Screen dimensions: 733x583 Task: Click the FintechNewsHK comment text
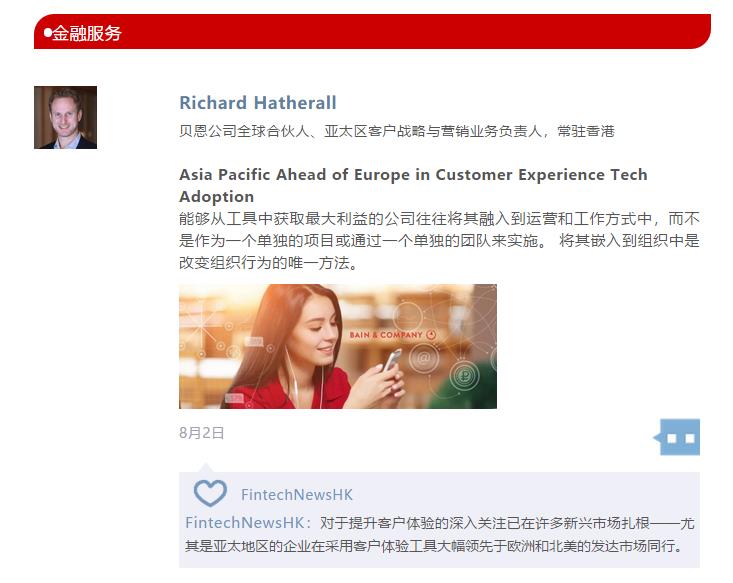pos(439,534)
